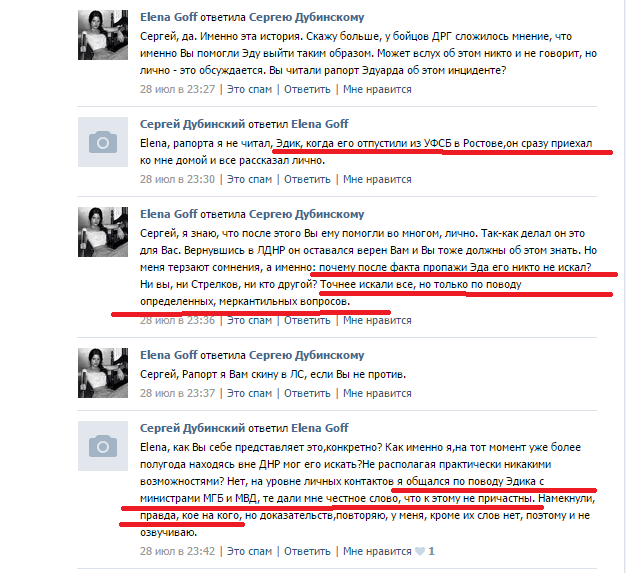Open Сергей Дубинский's profile from the 23:30 comment
Viewport: 633px width, 581px height.
tap(193, 124)
